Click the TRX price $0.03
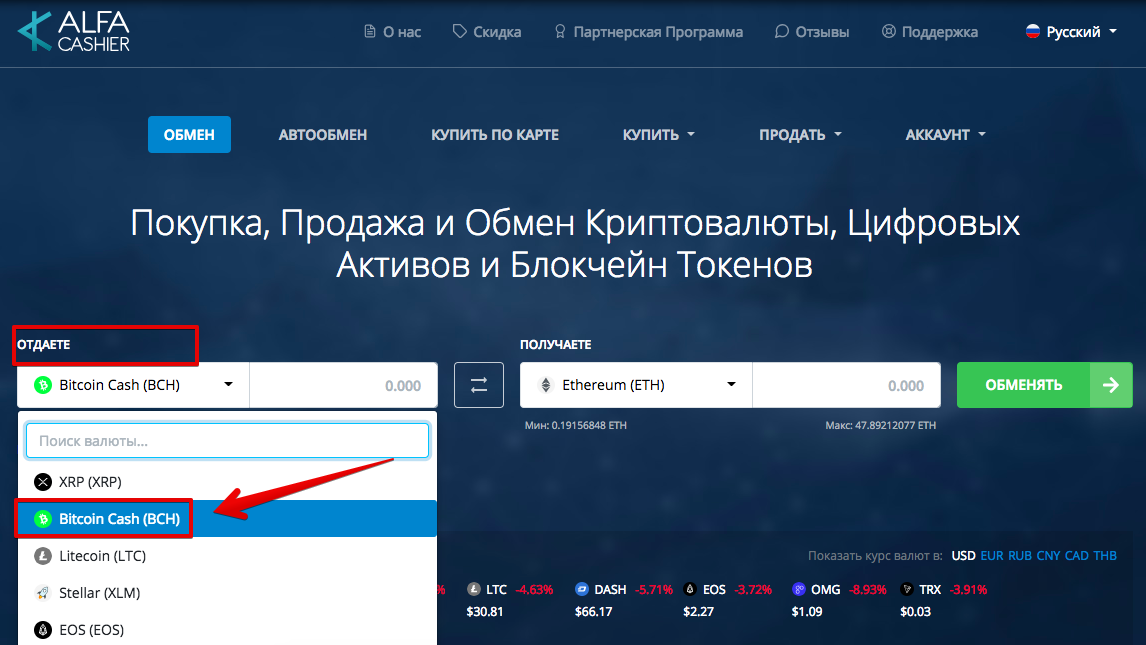 pos(915,611)
